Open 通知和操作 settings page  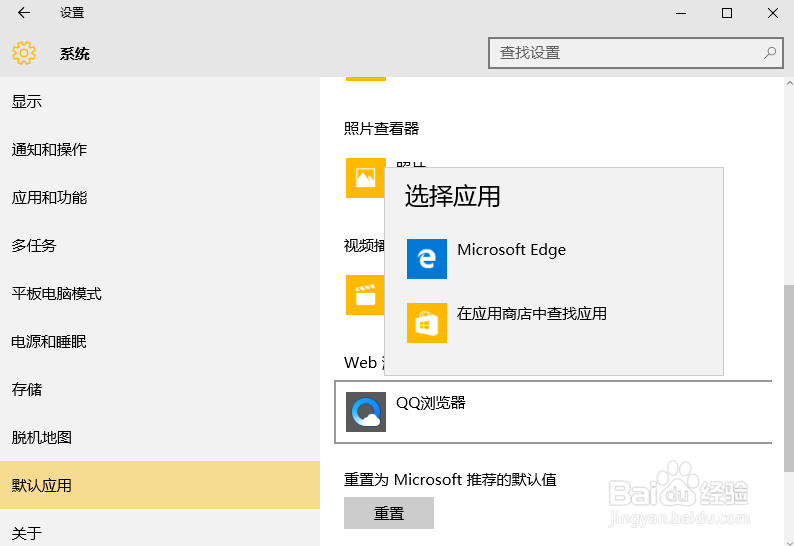pos(160,149)
